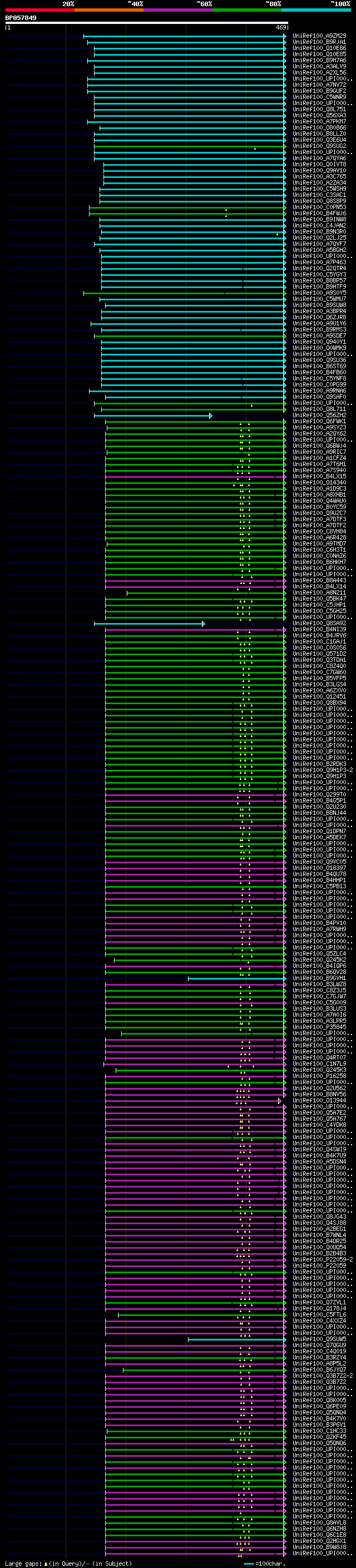The width and height of the screenshot is (356, 1568).
Task: Select the BP057849 query name
Action: click(21, 18)
